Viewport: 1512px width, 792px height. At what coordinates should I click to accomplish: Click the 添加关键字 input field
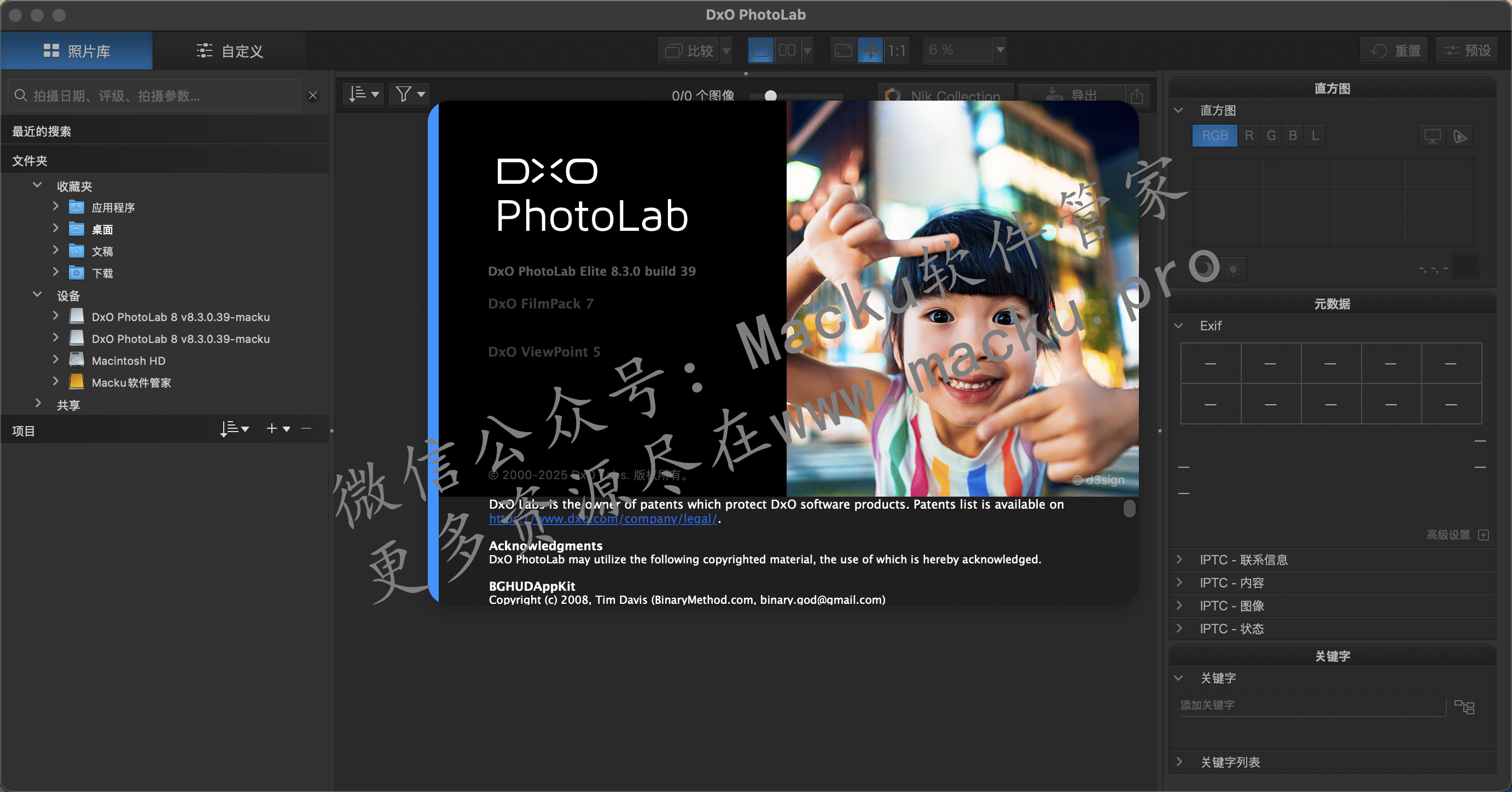pyautogui.click(x=1312, y=705)
